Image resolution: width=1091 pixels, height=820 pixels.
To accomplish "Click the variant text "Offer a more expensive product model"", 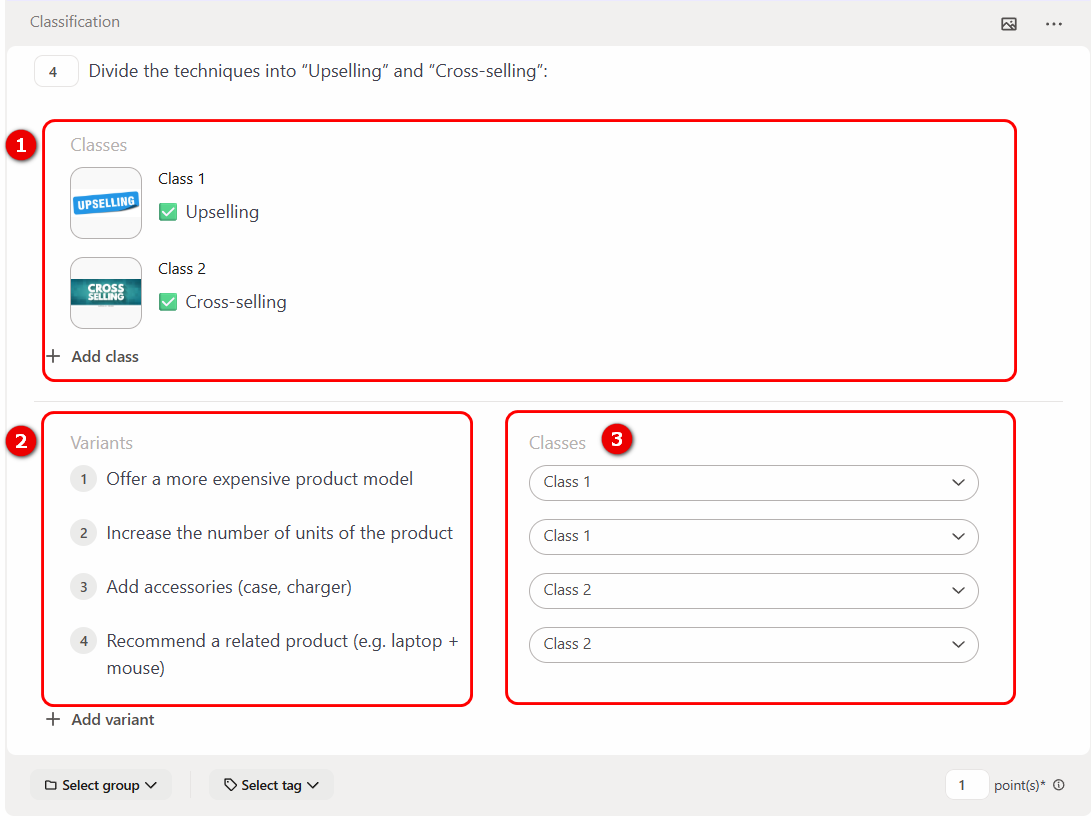I will coord(259,479).
